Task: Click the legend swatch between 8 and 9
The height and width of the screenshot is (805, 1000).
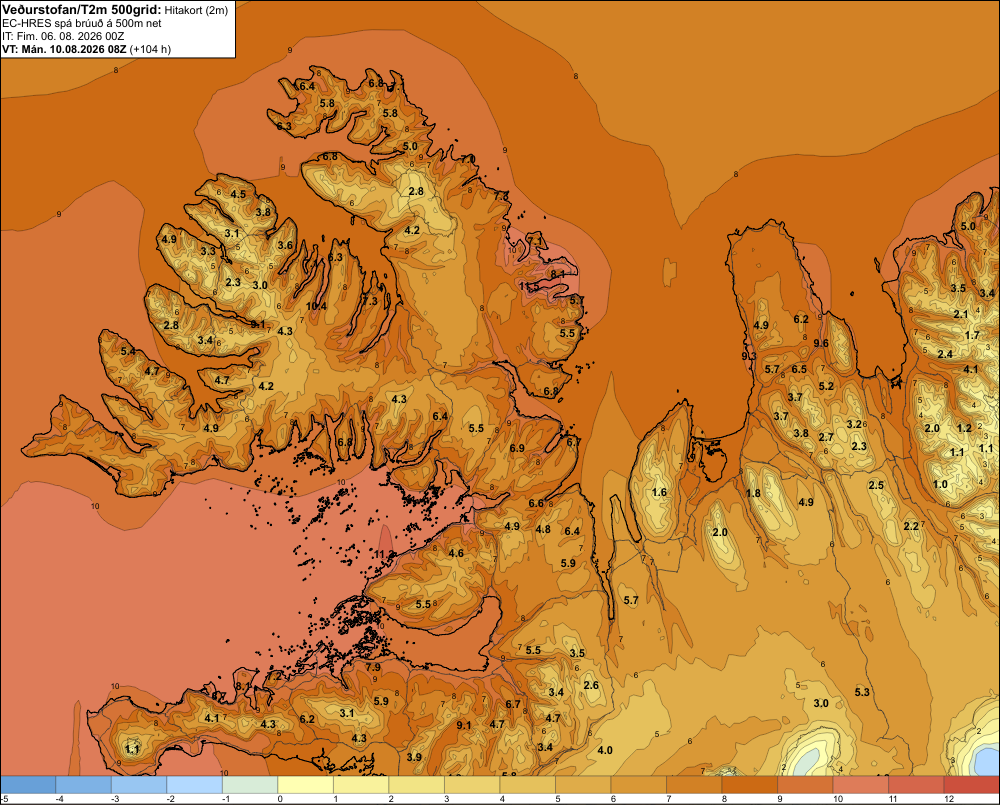Action: pyautogui.click(x=749, y=785)
